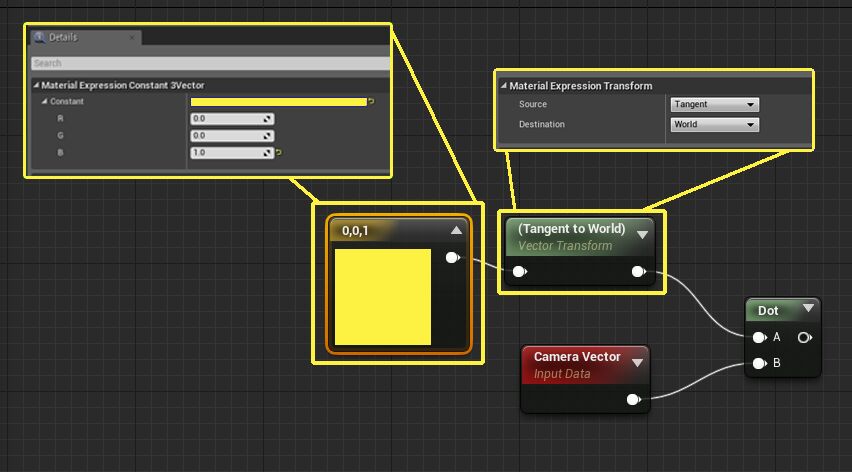Click the Dot node B input pin
852x472 pixels.
pos(759,363)
